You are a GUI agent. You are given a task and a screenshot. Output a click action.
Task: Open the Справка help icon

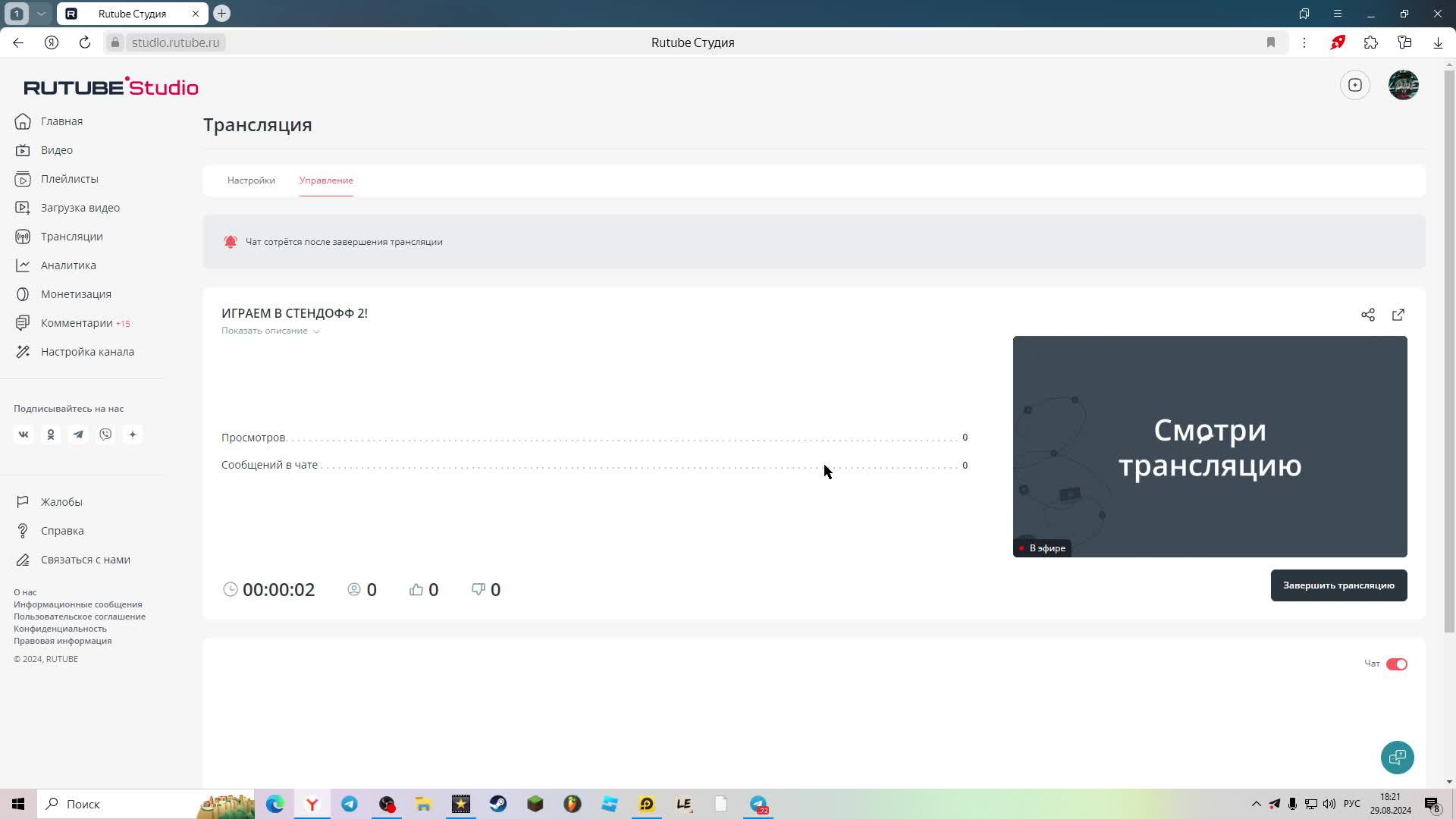[23, 531]
